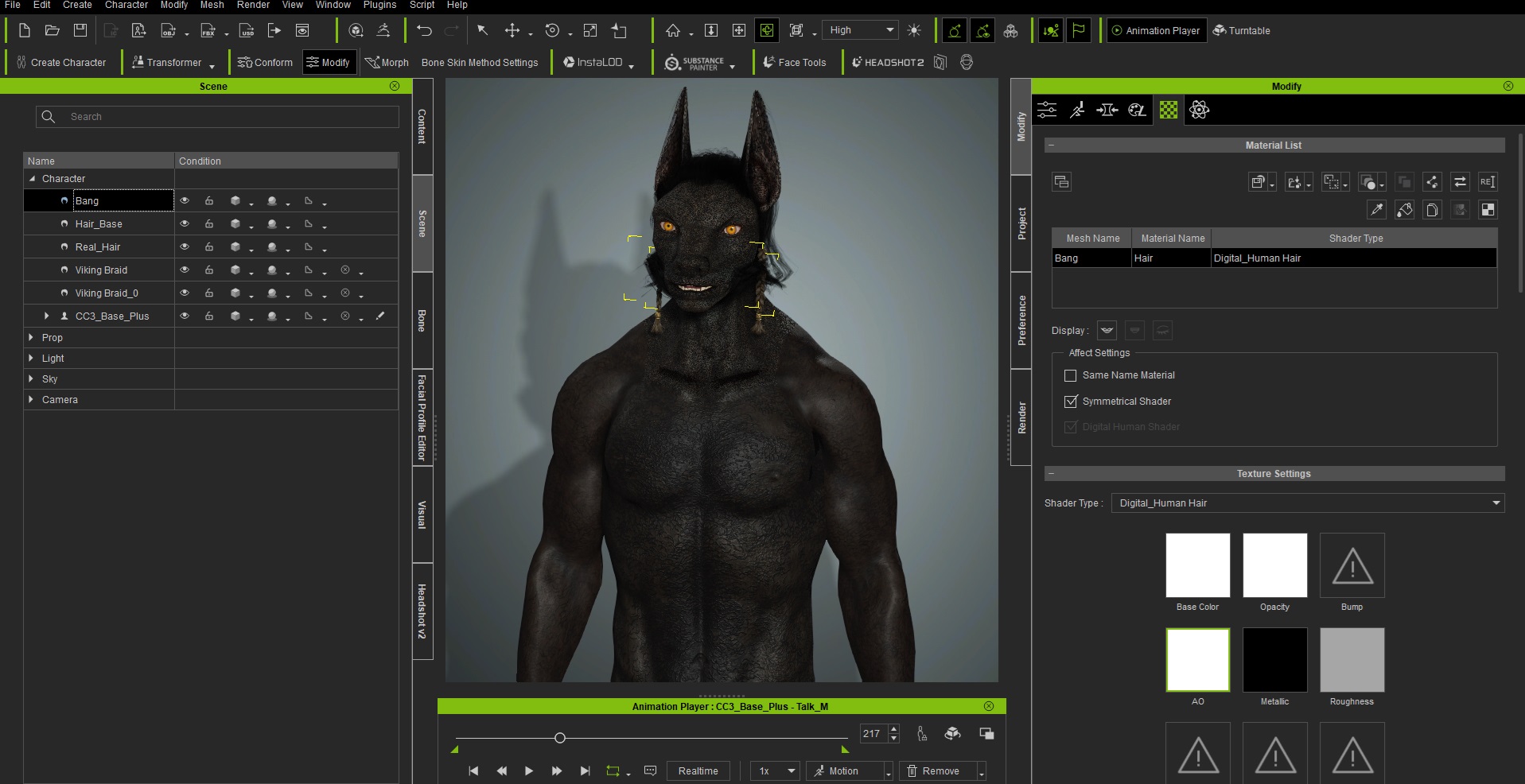The width and height of the screenshot is (1525, 784).
Task: Toggle lock on Hair_Base item
Action: coord(209,223)
